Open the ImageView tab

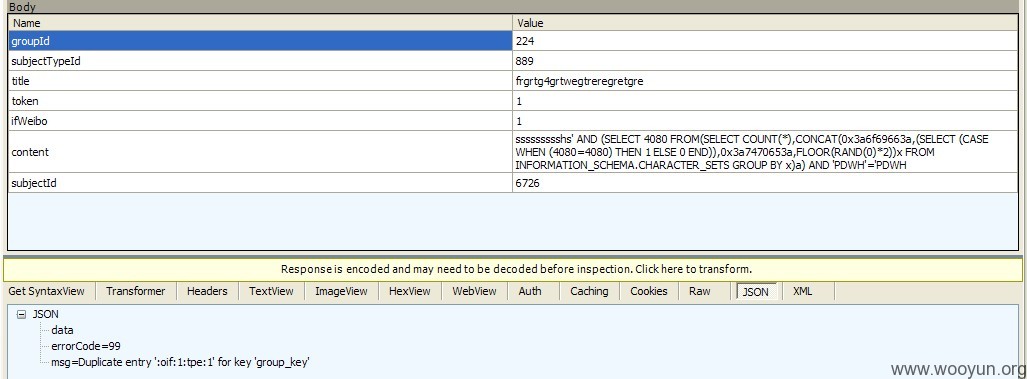click(x=341, y=291)
